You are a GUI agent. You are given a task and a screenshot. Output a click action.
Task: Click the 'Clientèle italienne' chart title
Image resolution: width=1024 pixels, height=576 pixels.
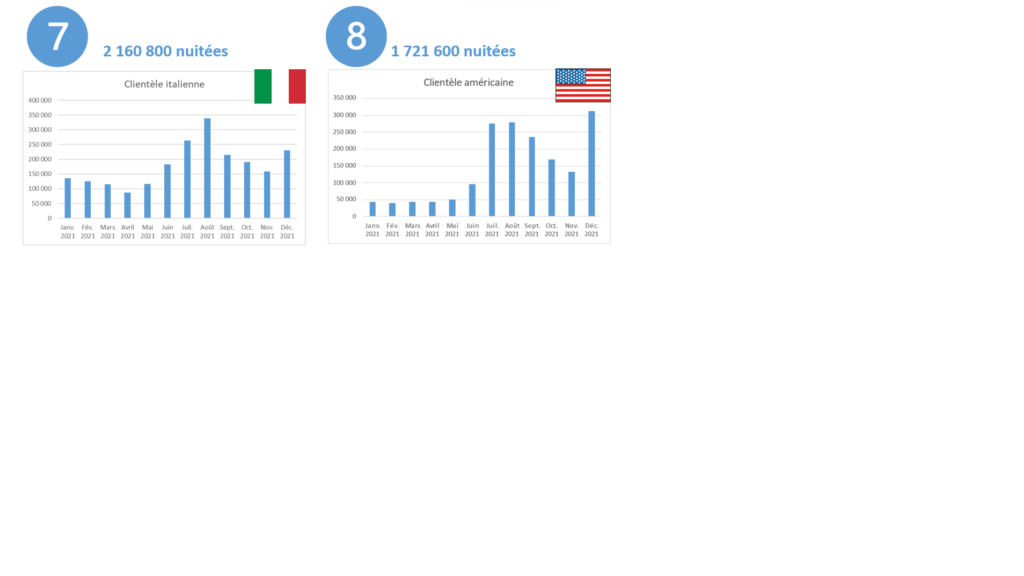(164, 84)
